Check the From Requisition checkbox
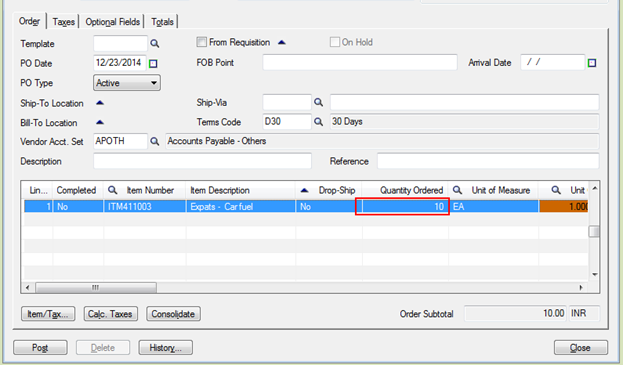 (201, 42)
